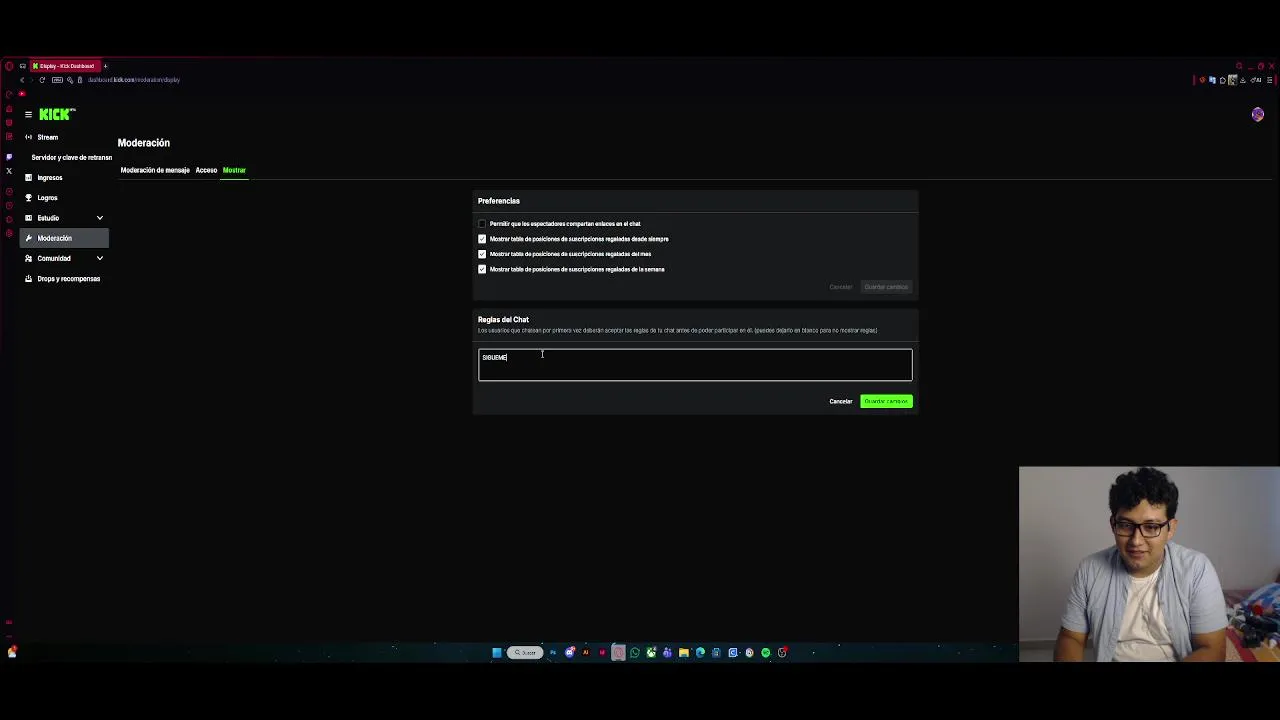Expand the Comunidad chevron

[100, 258]
